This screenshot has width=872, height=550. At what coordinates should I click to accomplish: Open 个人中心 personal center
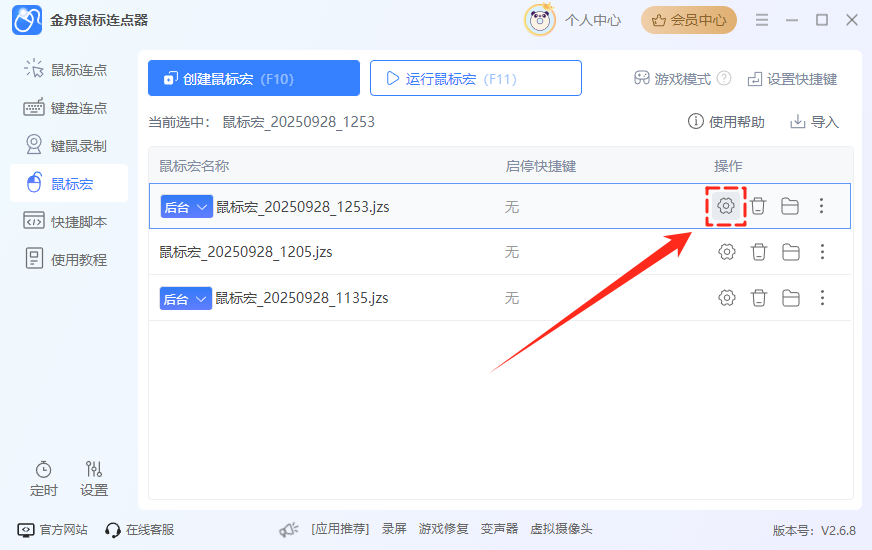(x=593, y=21)
